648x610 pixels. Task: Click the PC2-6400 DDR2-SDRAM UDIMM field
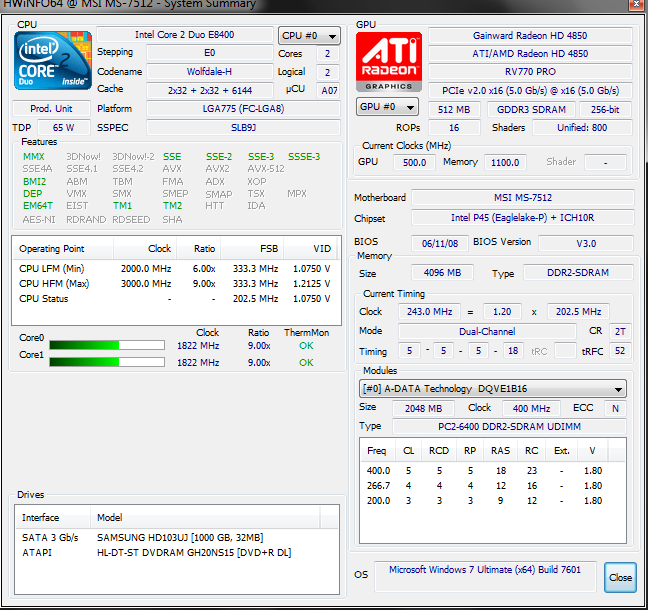point(509,427)
